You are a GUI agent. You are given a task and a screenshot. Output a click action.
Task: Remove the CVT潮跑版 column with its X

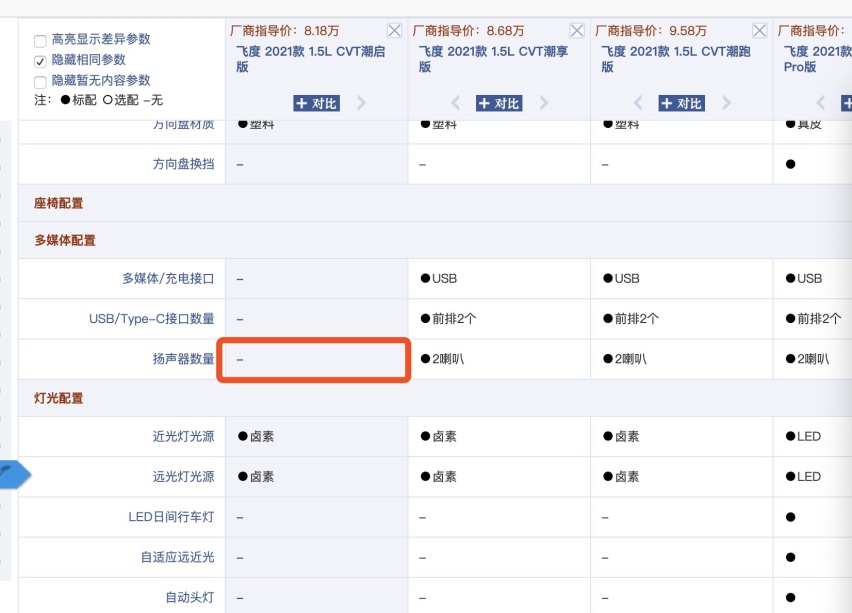[760, 30]
